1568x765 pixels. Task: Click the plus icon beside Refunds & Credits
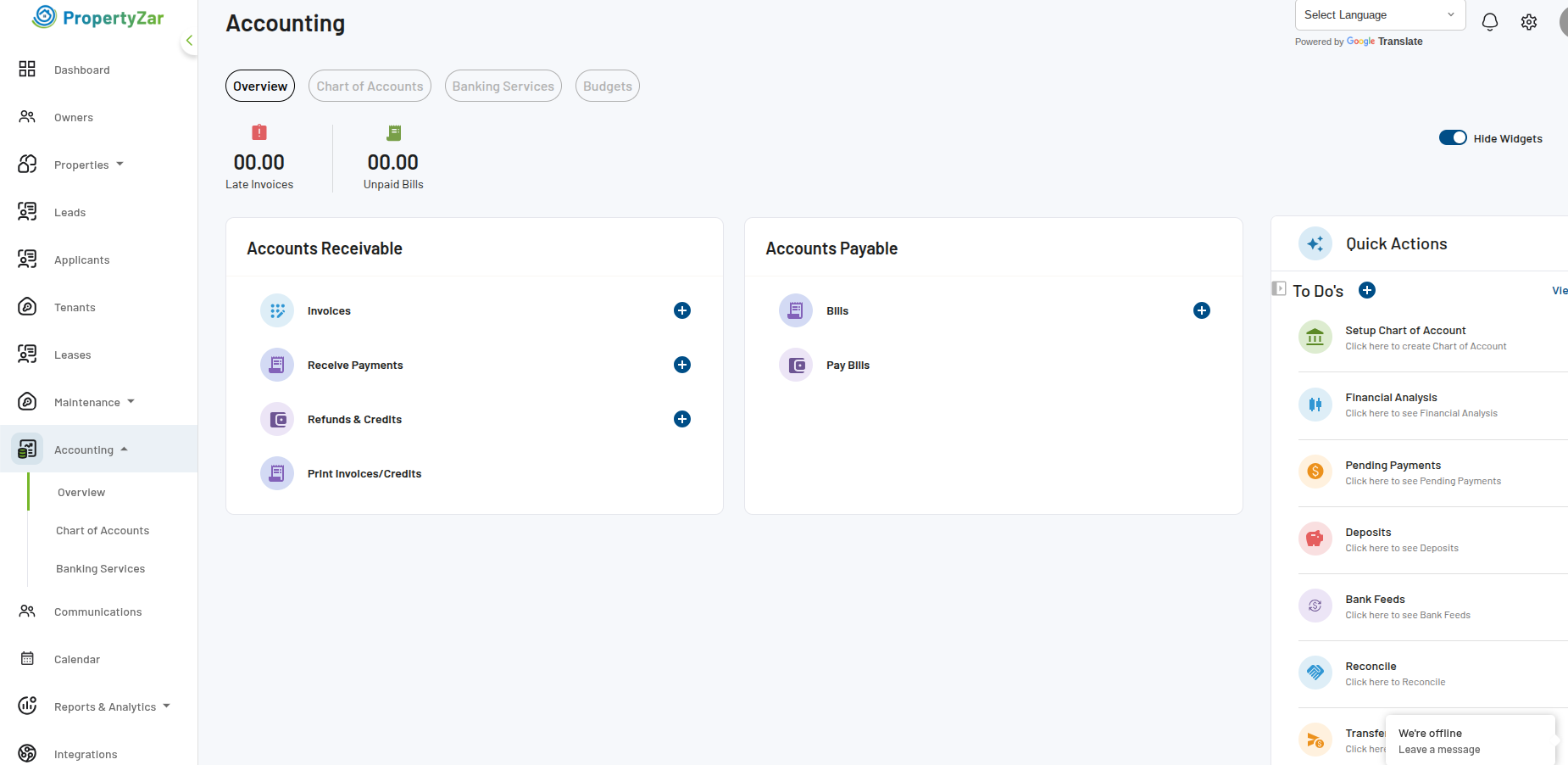681,419
